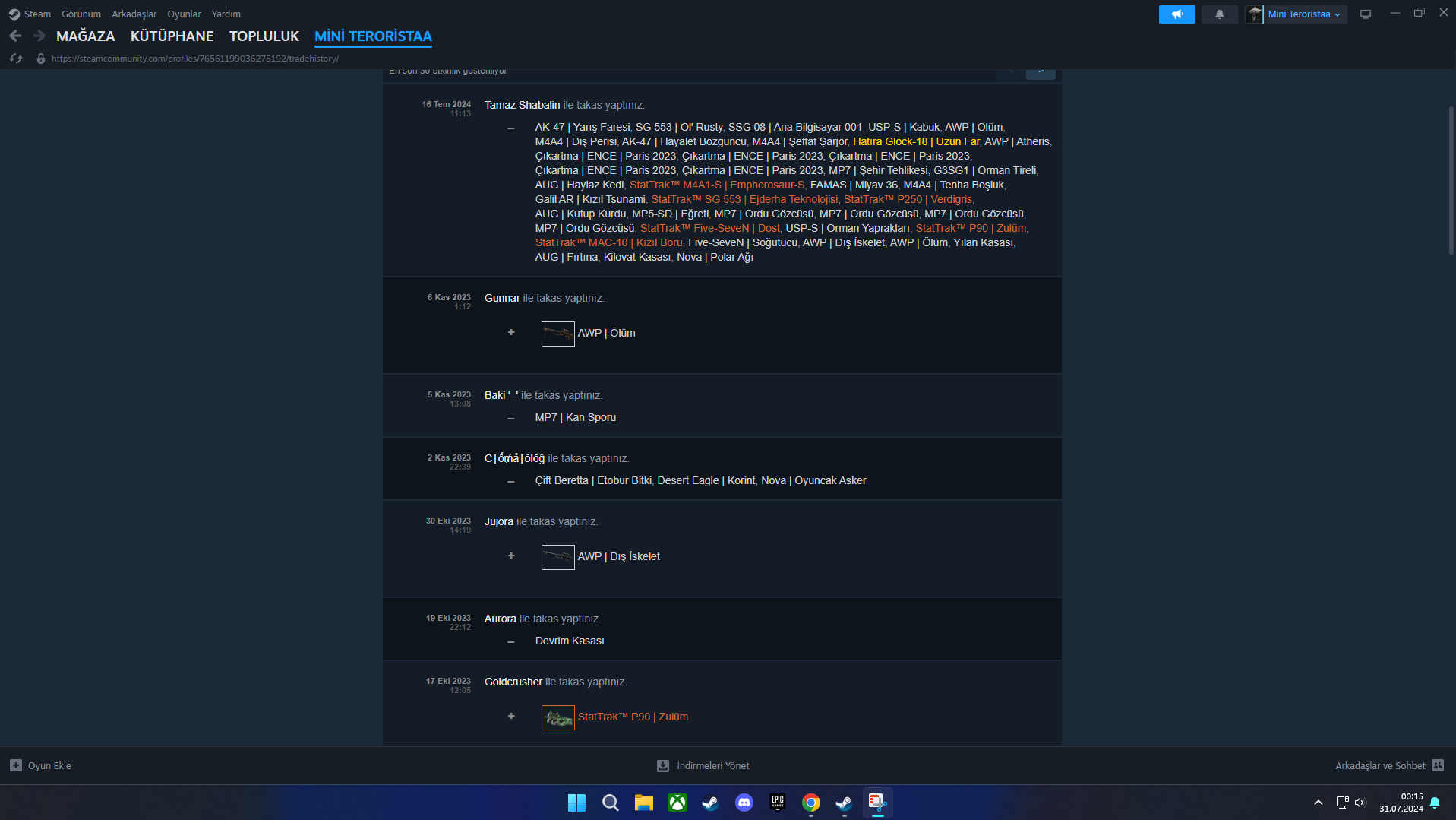Screen dimensions: 1456x820
Task: Open the Windows notification bell in tray
Action: point(1435,803)
